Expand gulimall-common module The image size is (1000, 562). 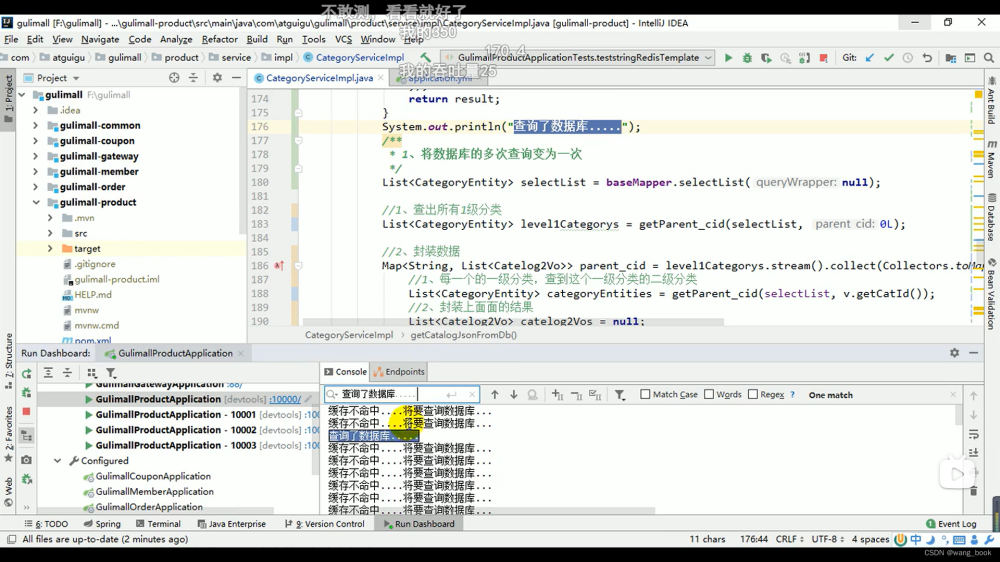click(36, 126)
